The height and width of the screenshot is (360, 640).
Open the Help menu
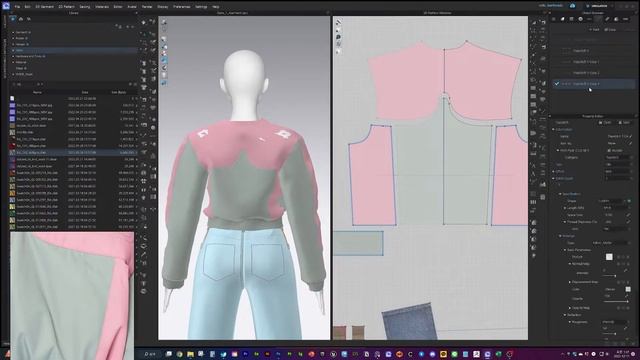[x=216, y=7]
